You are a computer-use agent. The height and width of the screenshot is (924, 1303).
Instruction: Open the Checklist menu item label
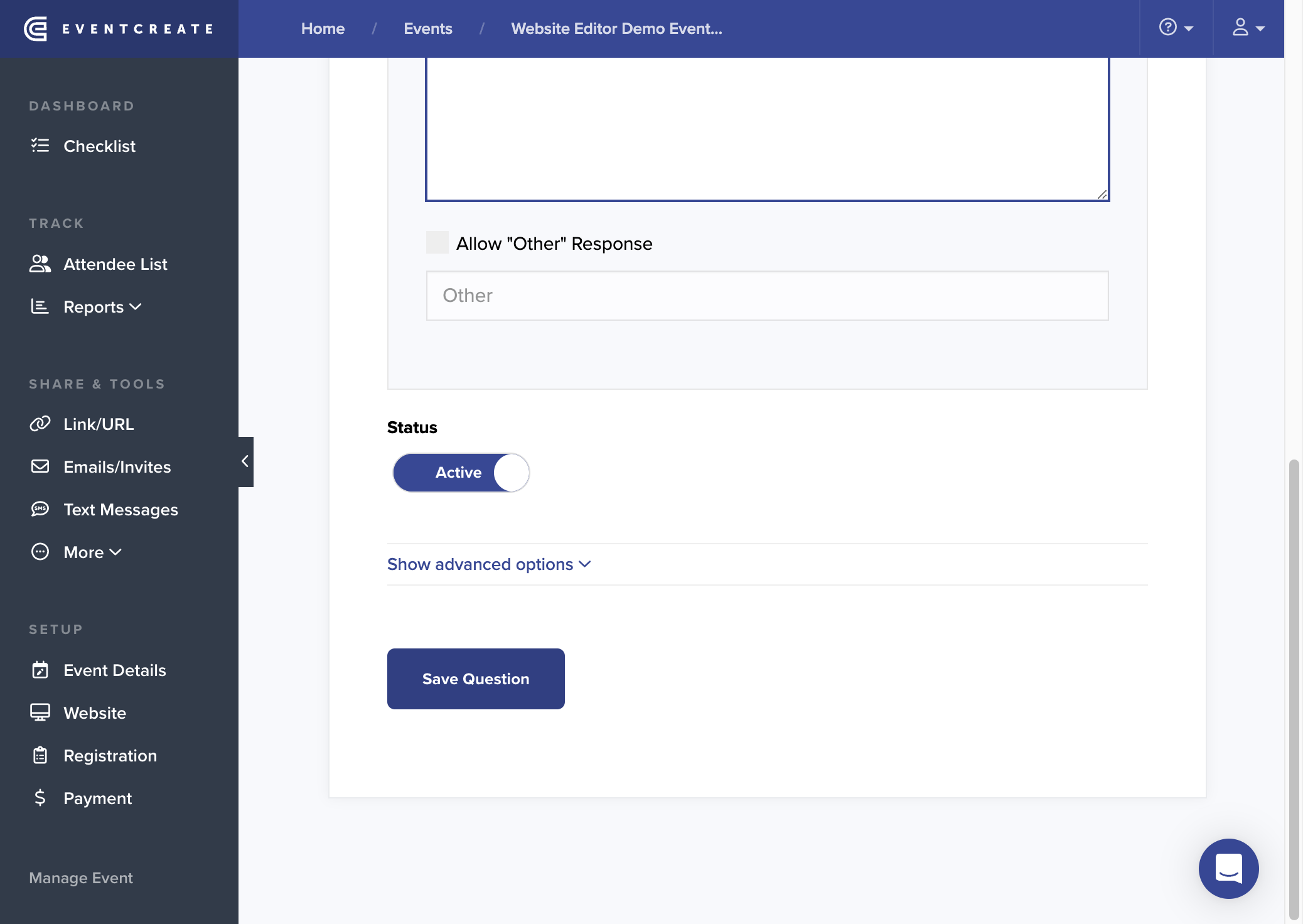(99, 146)
